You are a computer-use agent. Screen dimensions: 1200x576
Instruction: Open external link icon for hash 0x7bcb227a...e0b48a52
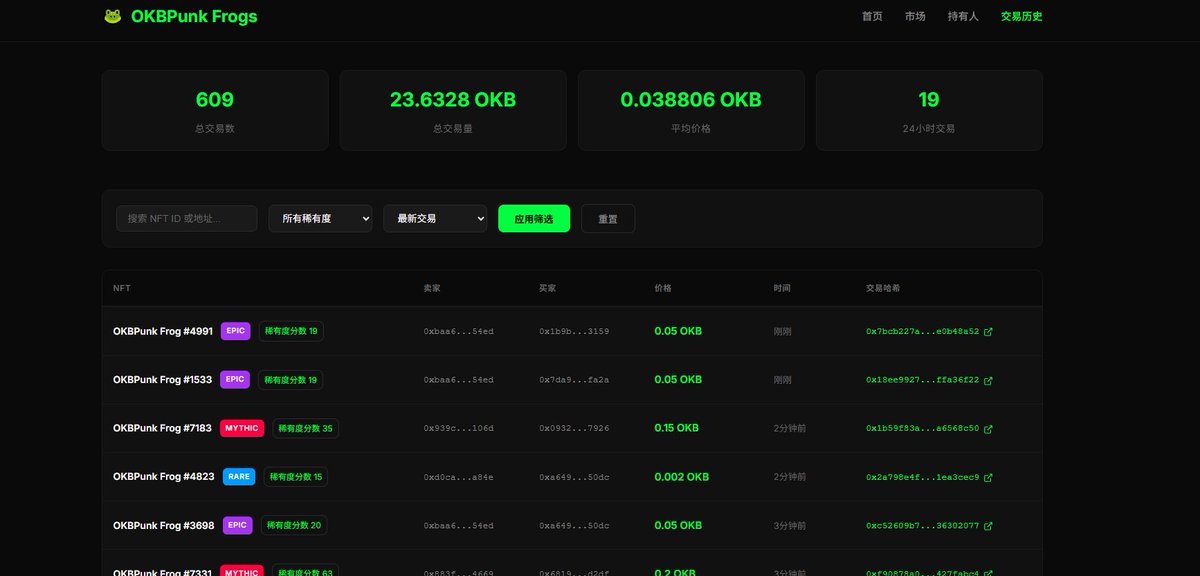(989, 331)
